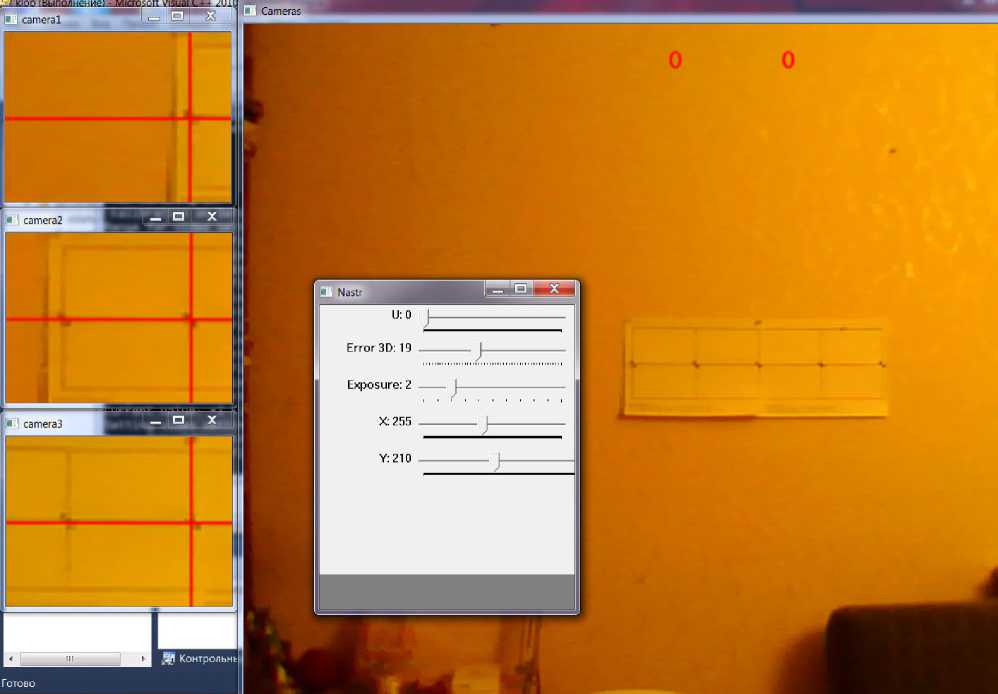Image resolution: width=998 pixels, height=694 pixels.
Task: Minimize the camera3 window
Action: (155, 424)
